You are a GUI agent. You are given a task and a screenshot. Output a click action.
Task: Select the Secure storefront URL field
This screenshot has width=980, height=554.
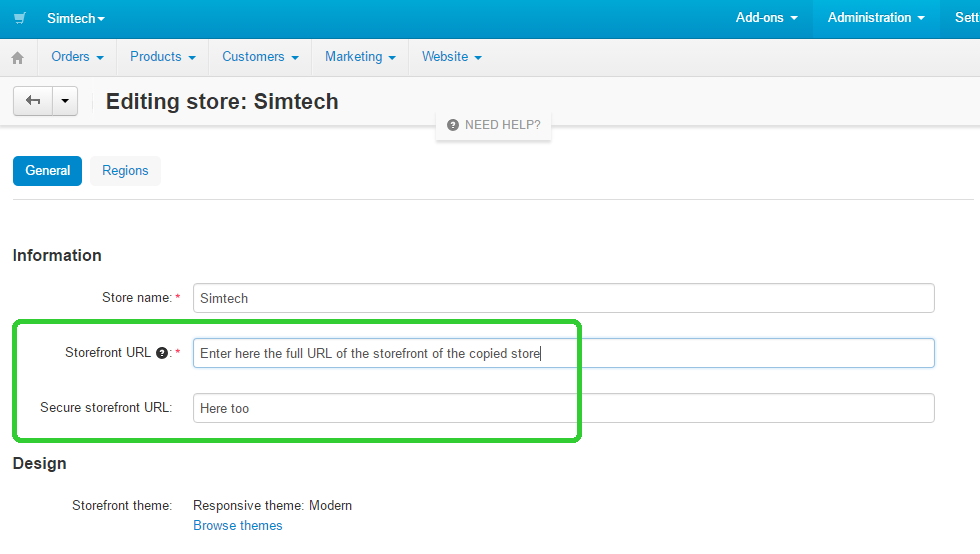tap(564, 408)
